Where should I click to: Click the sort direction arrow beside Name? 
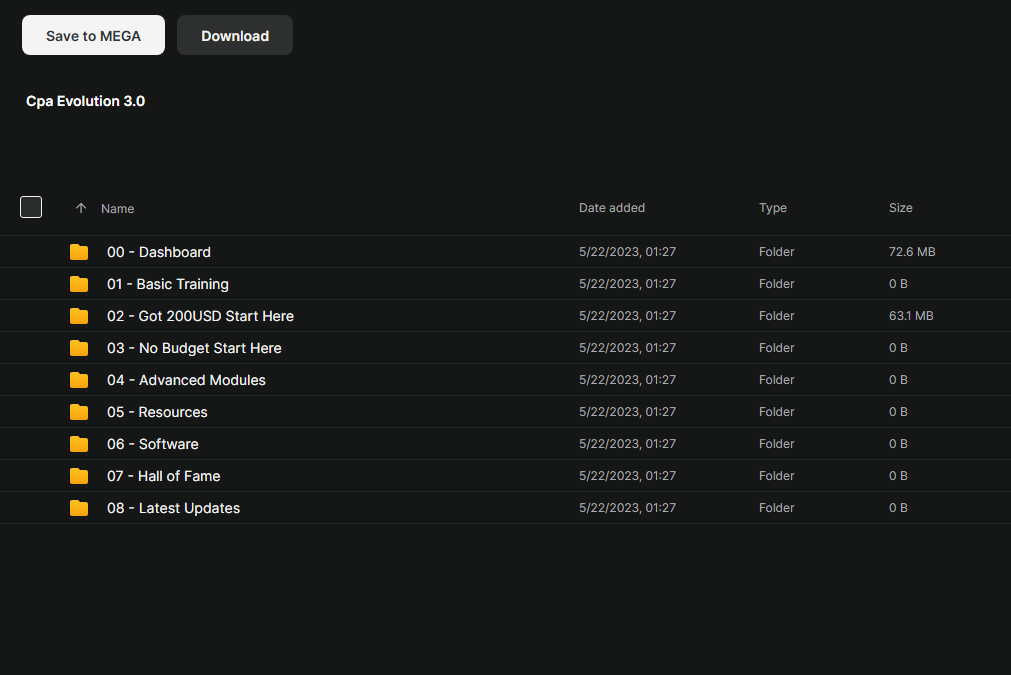point(81,208)
